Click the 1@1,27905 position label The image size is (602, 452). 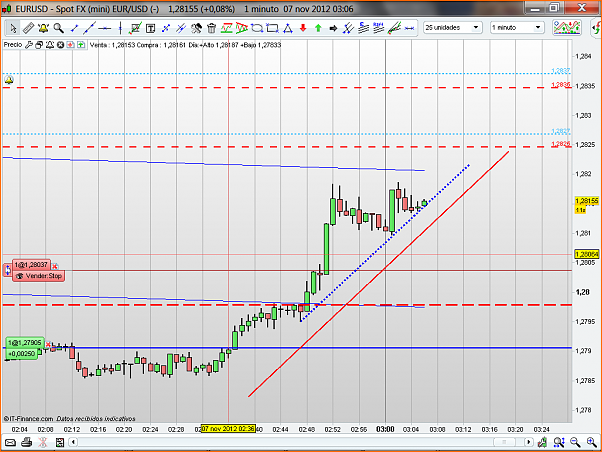click(x=25, y=343)
